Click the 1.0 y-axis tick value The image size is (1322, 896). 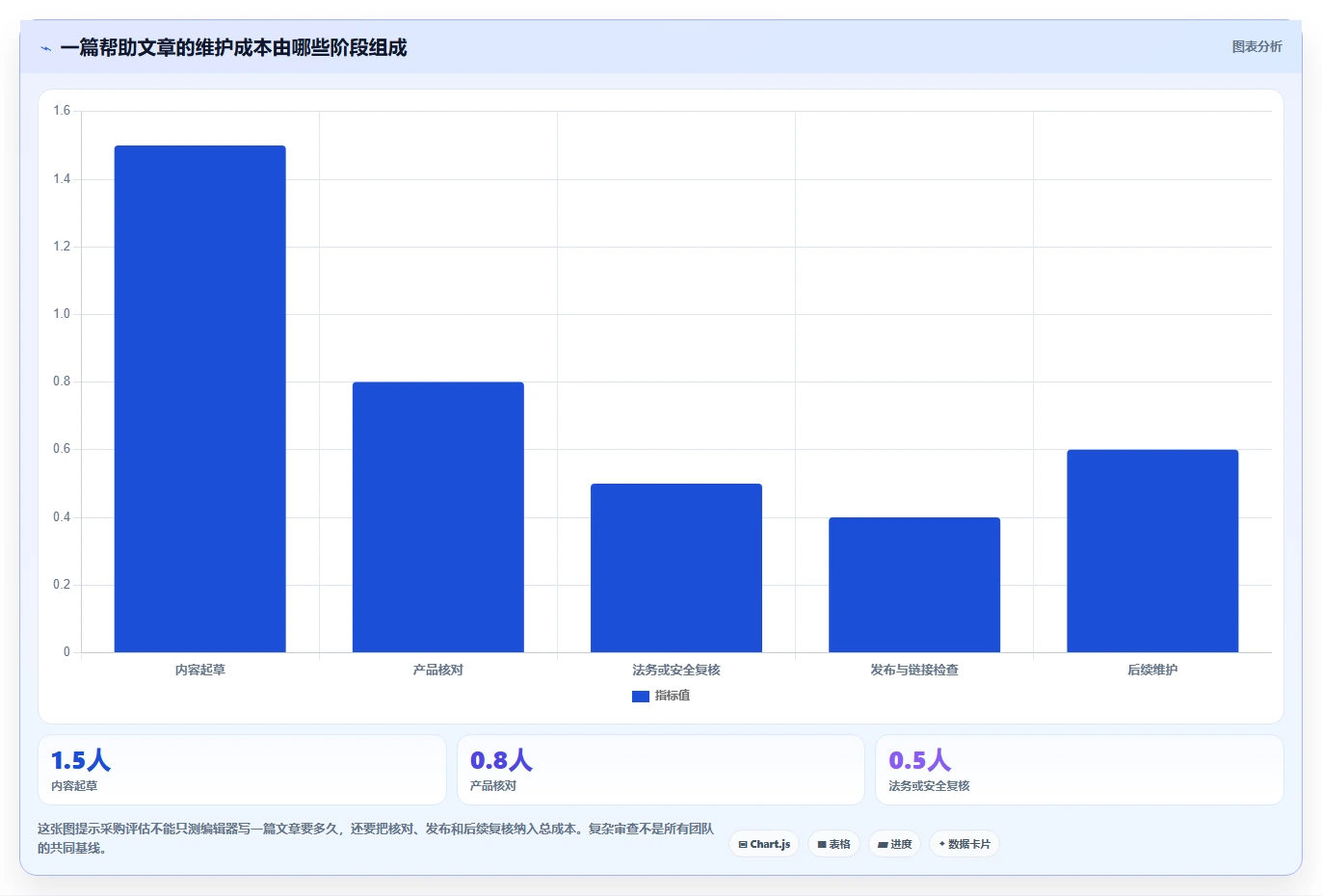click(x=62, y=314)
